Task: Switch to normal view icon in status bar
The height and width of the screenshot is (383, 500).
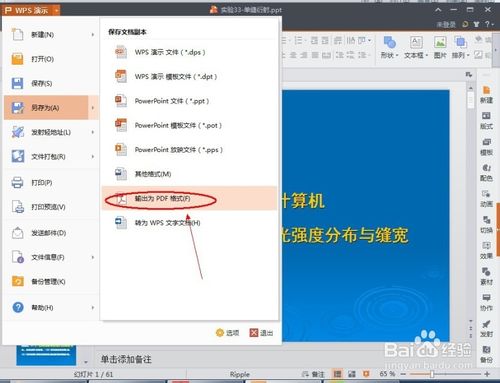Action: pos(337,374)
